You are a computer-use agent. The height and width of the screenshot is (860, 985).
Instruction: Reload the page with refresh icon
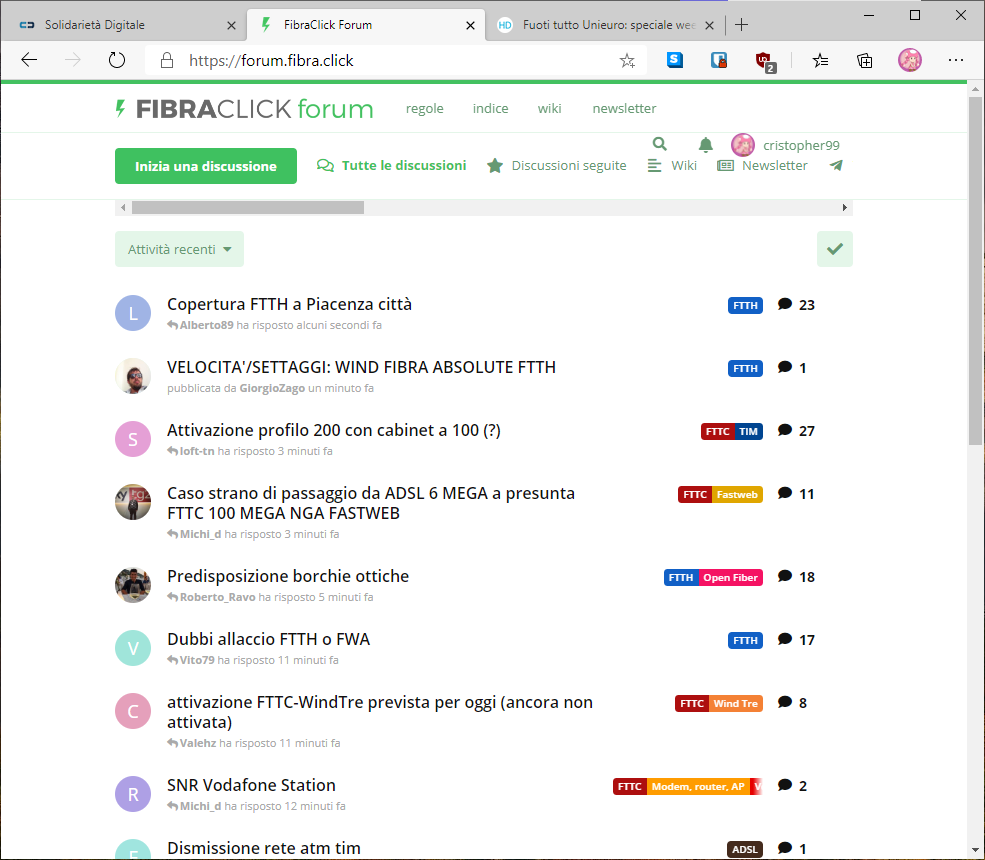pyautogui.click(x=117, y=60)
